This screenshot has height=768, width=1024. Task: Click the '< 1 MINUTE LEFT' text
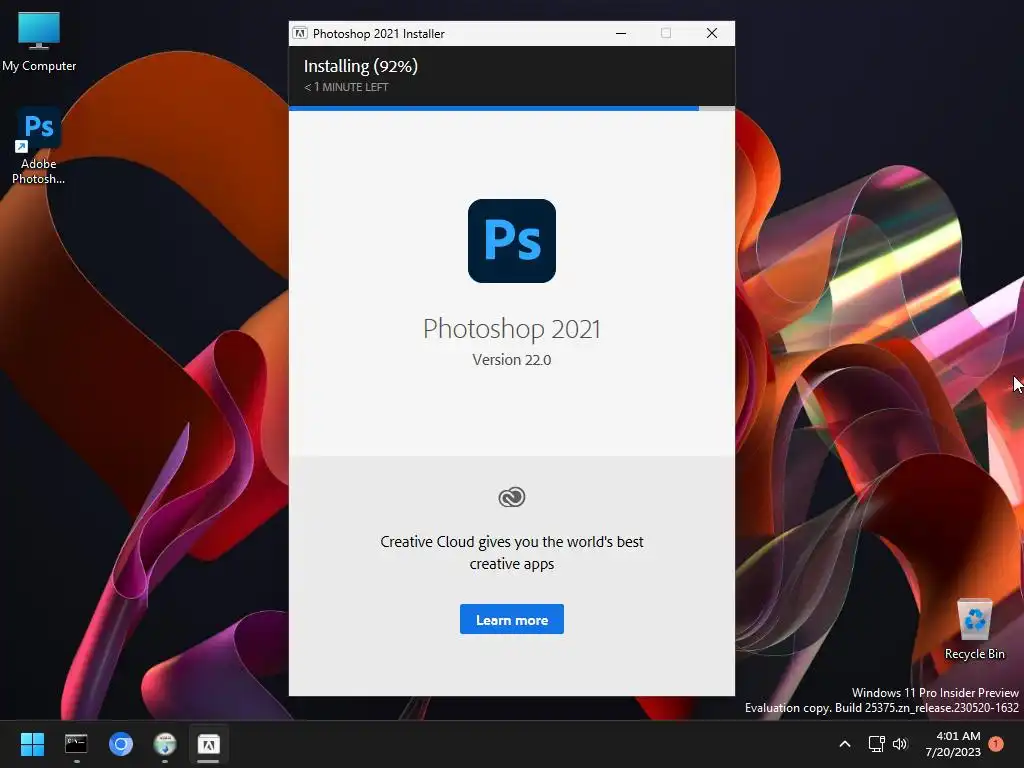coord(346,87)
